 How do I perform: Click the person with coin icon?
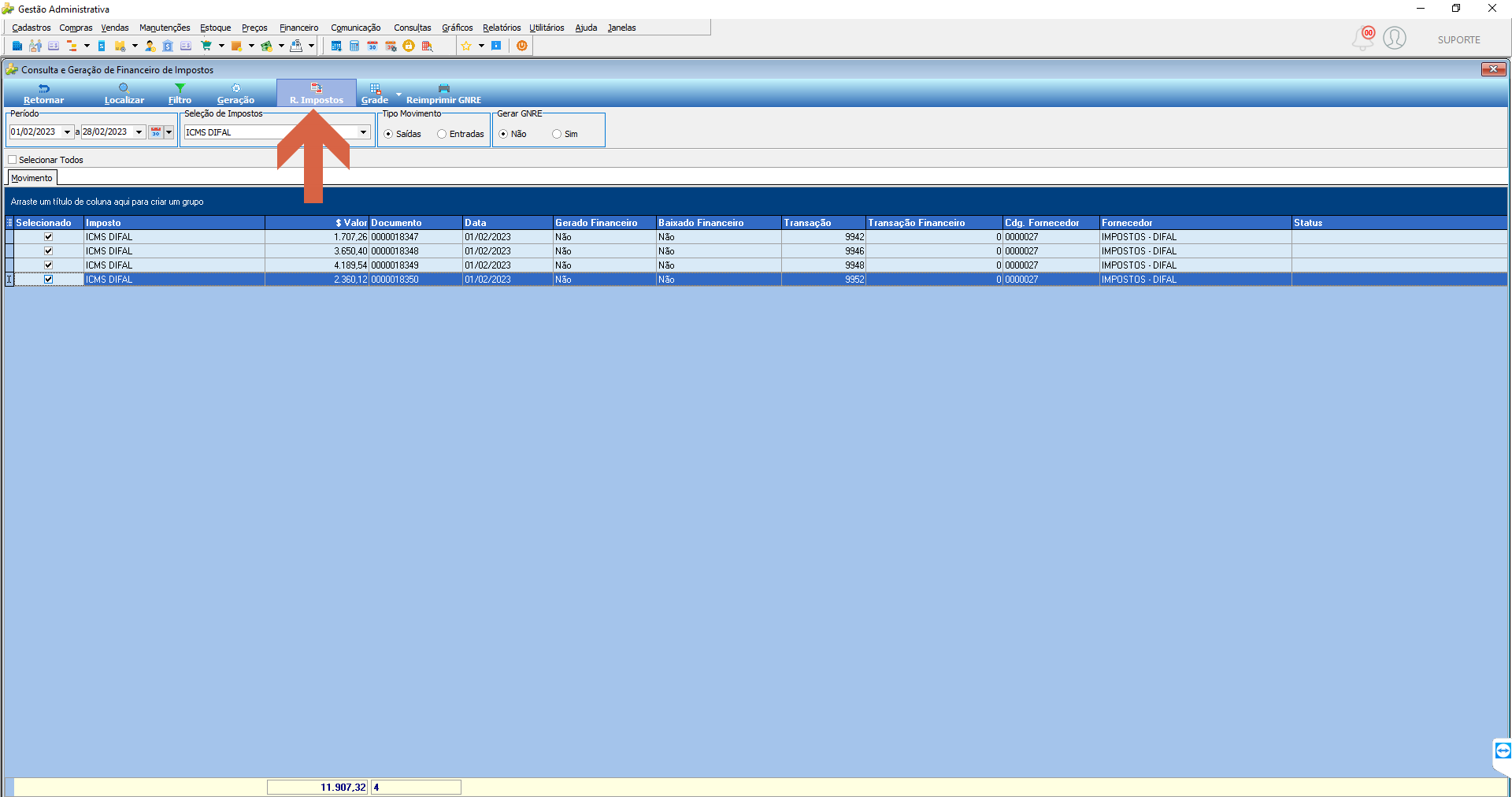(x=150, y=46)
